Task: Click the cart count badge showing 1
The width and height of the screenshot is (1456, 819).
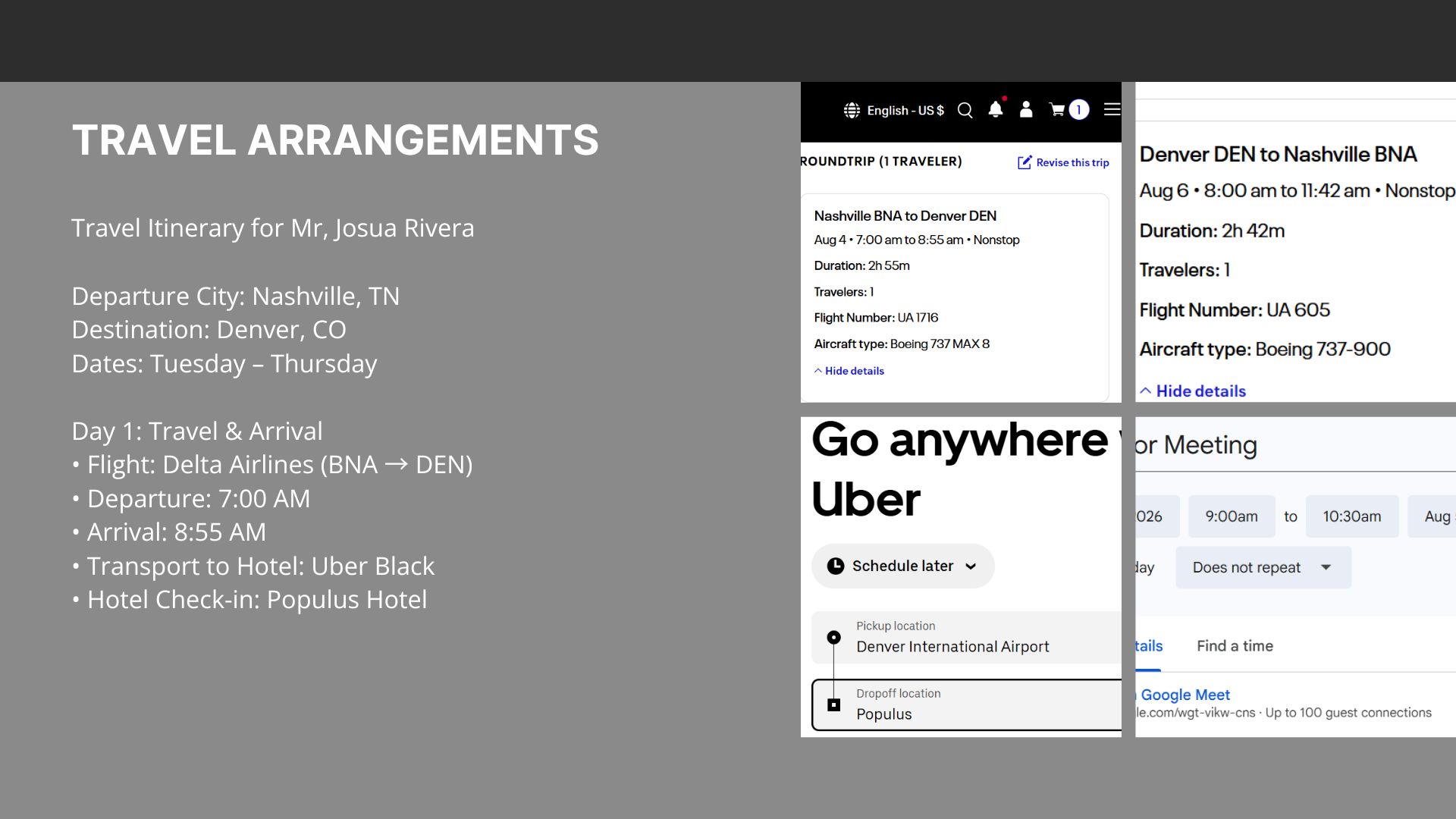Action: [x=1078, y=110]
